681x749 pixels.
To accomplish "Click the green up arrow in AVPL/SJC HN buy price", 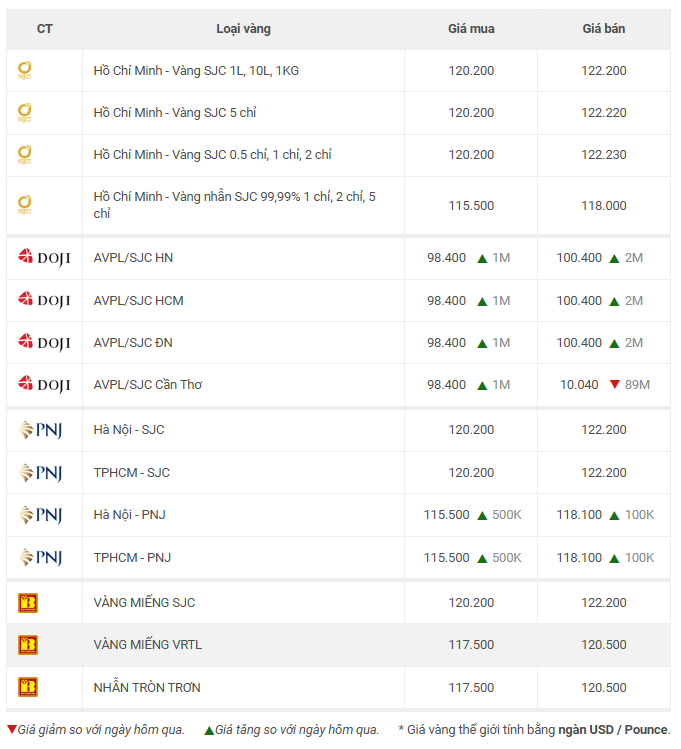I will (482, 258).
